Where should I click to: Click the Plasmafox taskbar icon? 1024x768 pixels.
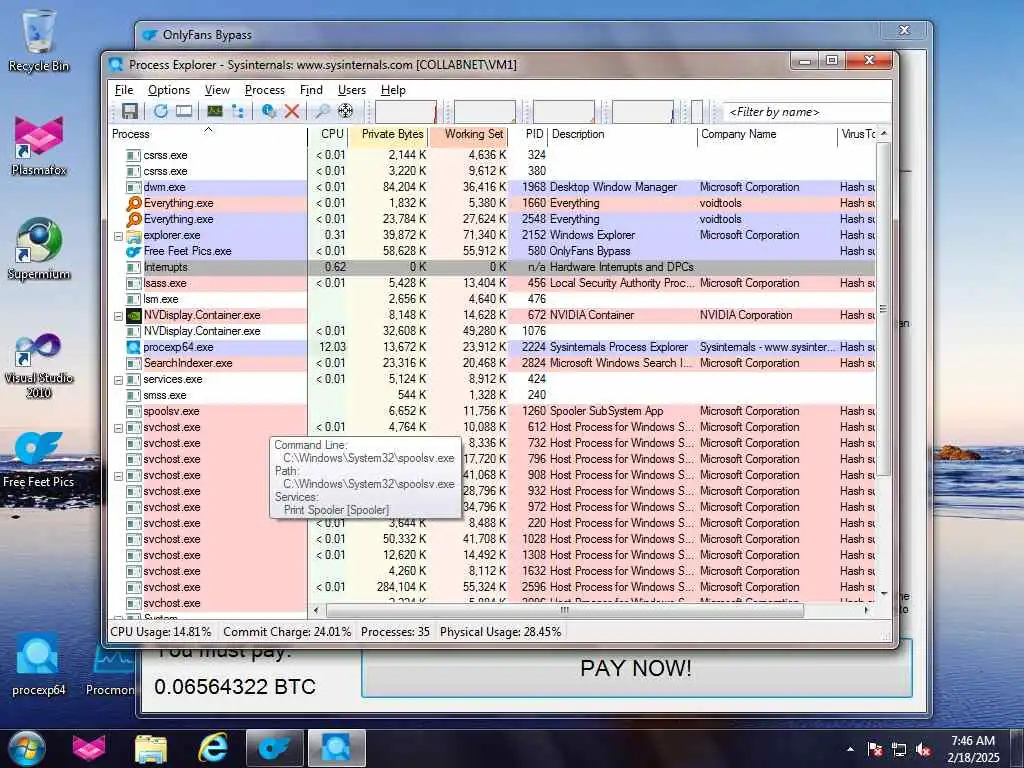pos(89,748)
